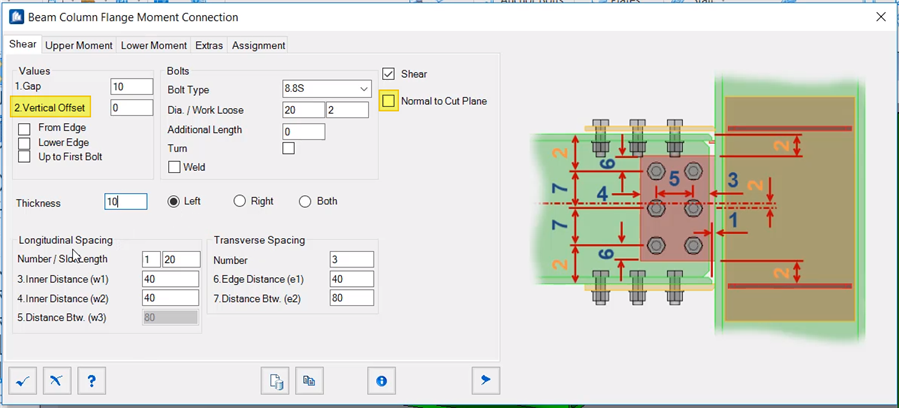Open the Extras tab
Viewport: 899px width, 408px height.
(209, 45)
